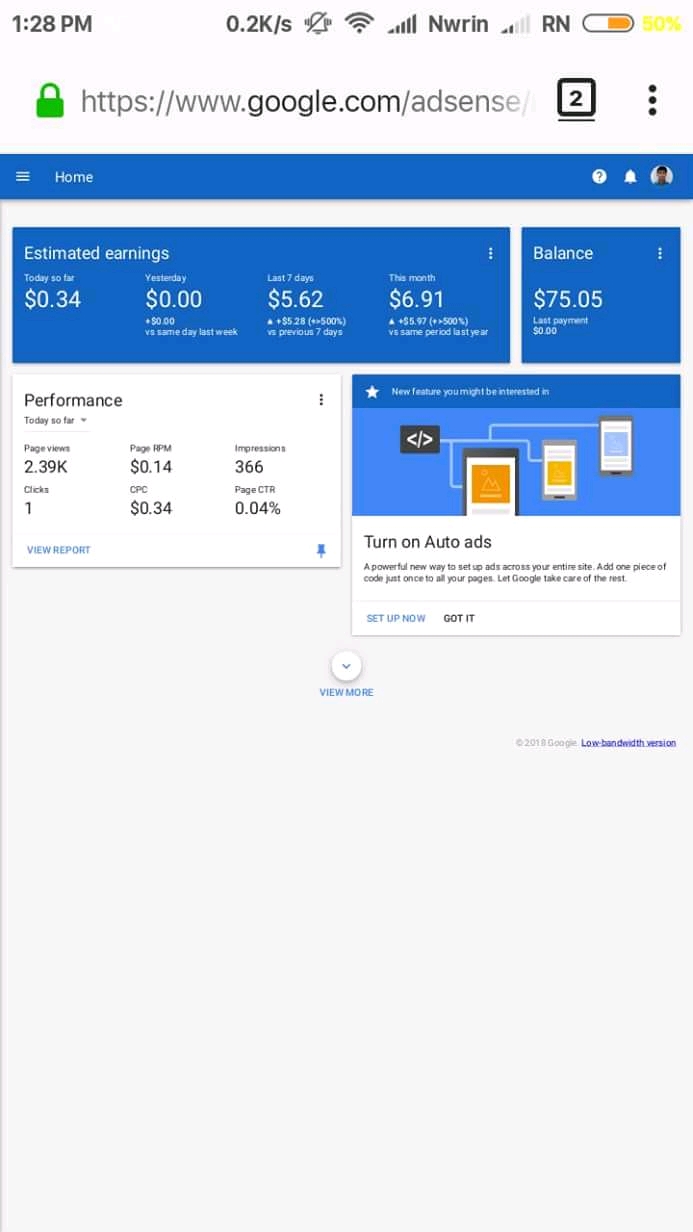Open Estimated earnings card options menu

click(x=490, y=254)
